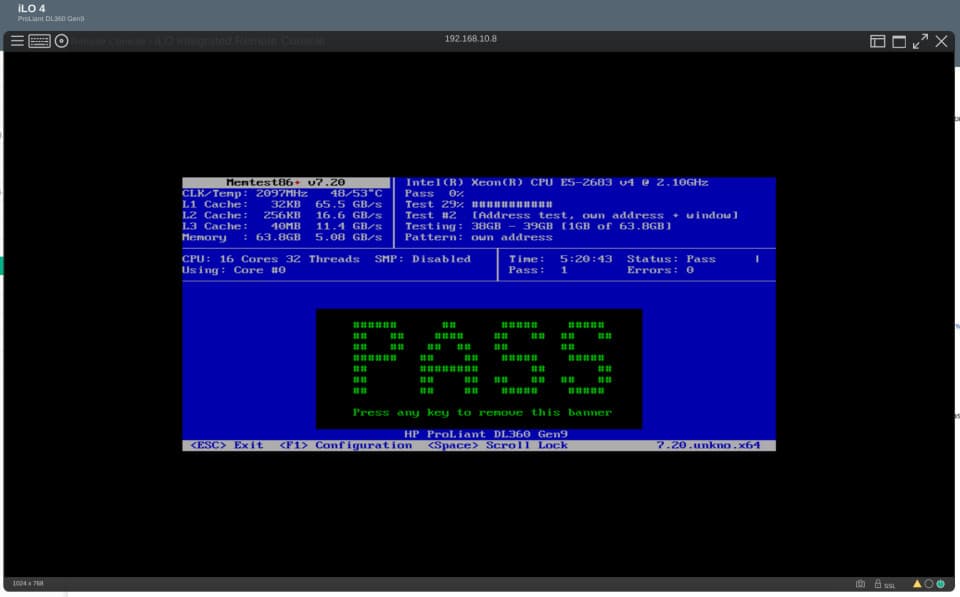Screen dimensions: 960x597
Task: Click the <F1> Configuration option
Action: (x=345, y=445)
